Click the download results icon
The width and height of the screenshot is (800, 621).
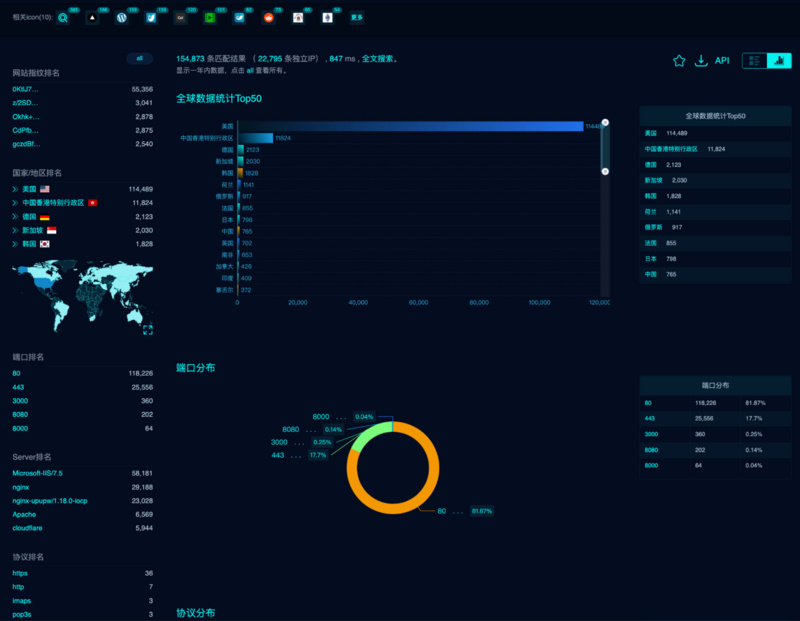[x=701, y=61]
